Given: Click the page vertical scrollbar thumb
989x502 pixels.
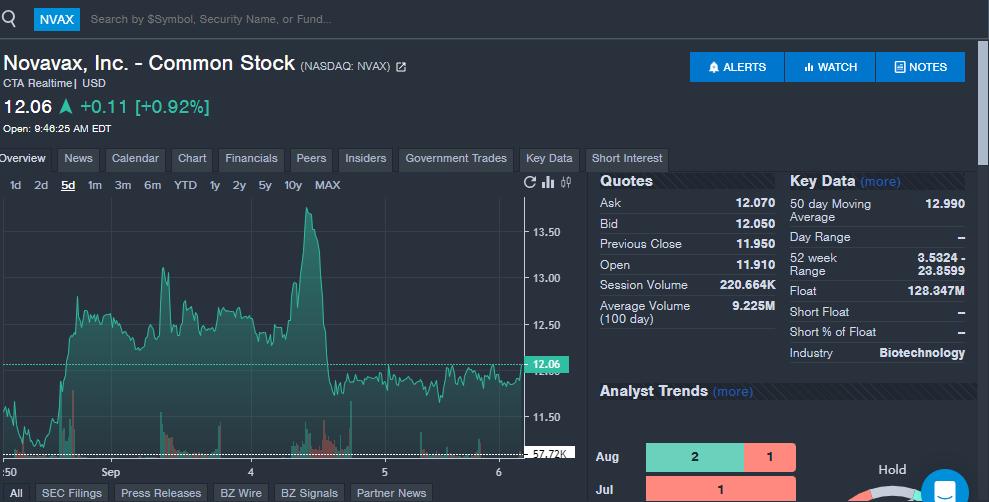Looking at the screenshot, I should click(x=983, y=103).
